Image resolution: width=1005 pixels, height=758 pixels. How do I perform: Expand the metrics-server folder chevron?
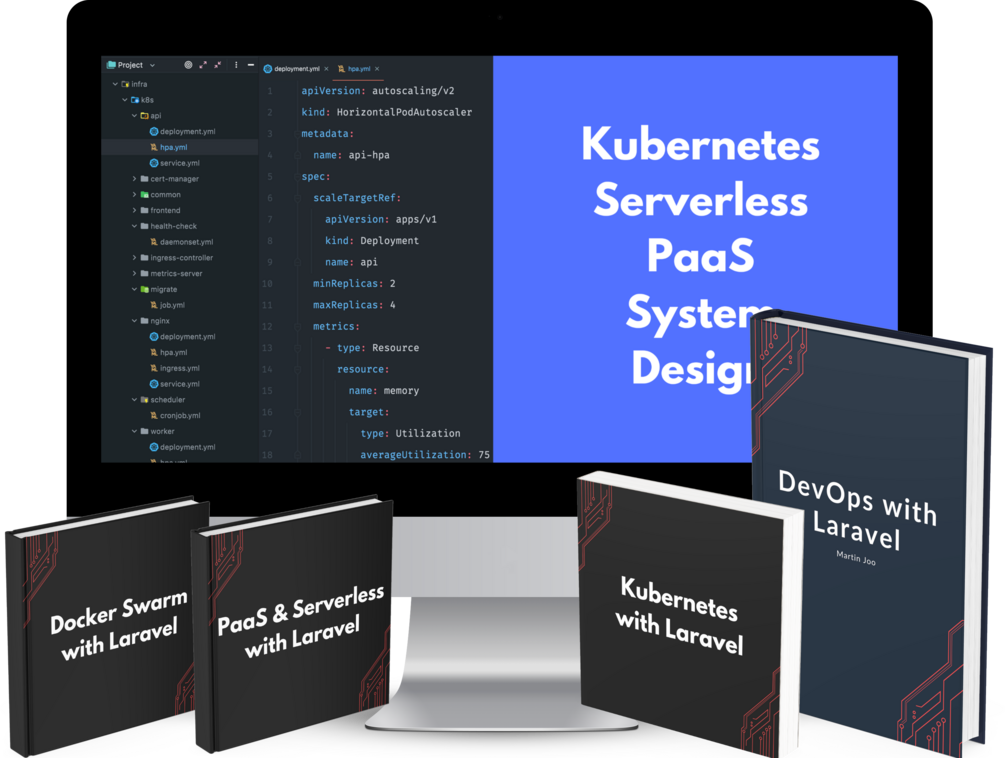[135, 274]
